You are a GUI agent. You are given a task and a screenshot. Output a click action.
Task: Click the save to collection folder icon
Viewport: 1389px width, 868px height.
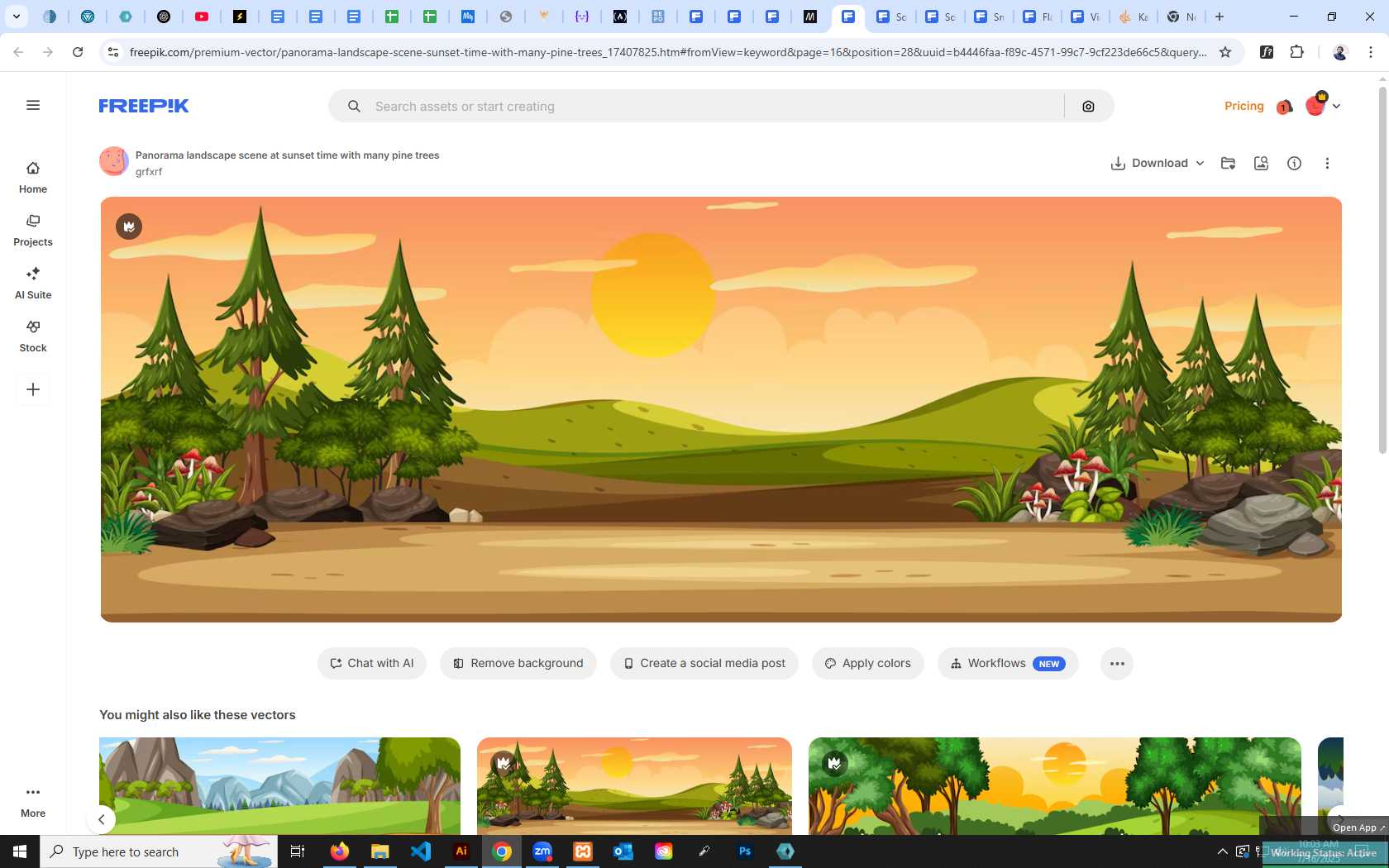(1228, 163)
